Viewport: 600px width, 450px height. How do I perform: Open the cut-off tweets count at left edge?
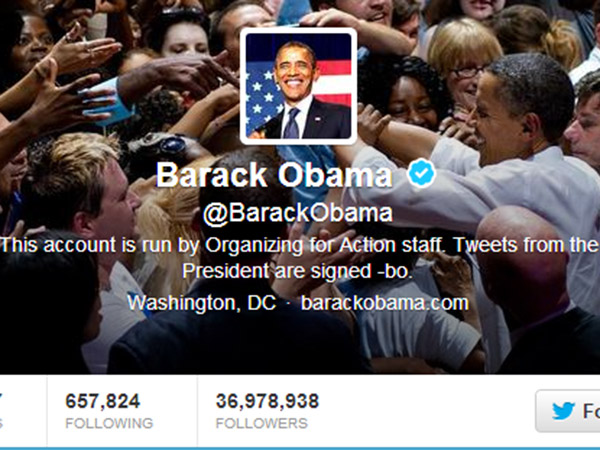[1, 401]
